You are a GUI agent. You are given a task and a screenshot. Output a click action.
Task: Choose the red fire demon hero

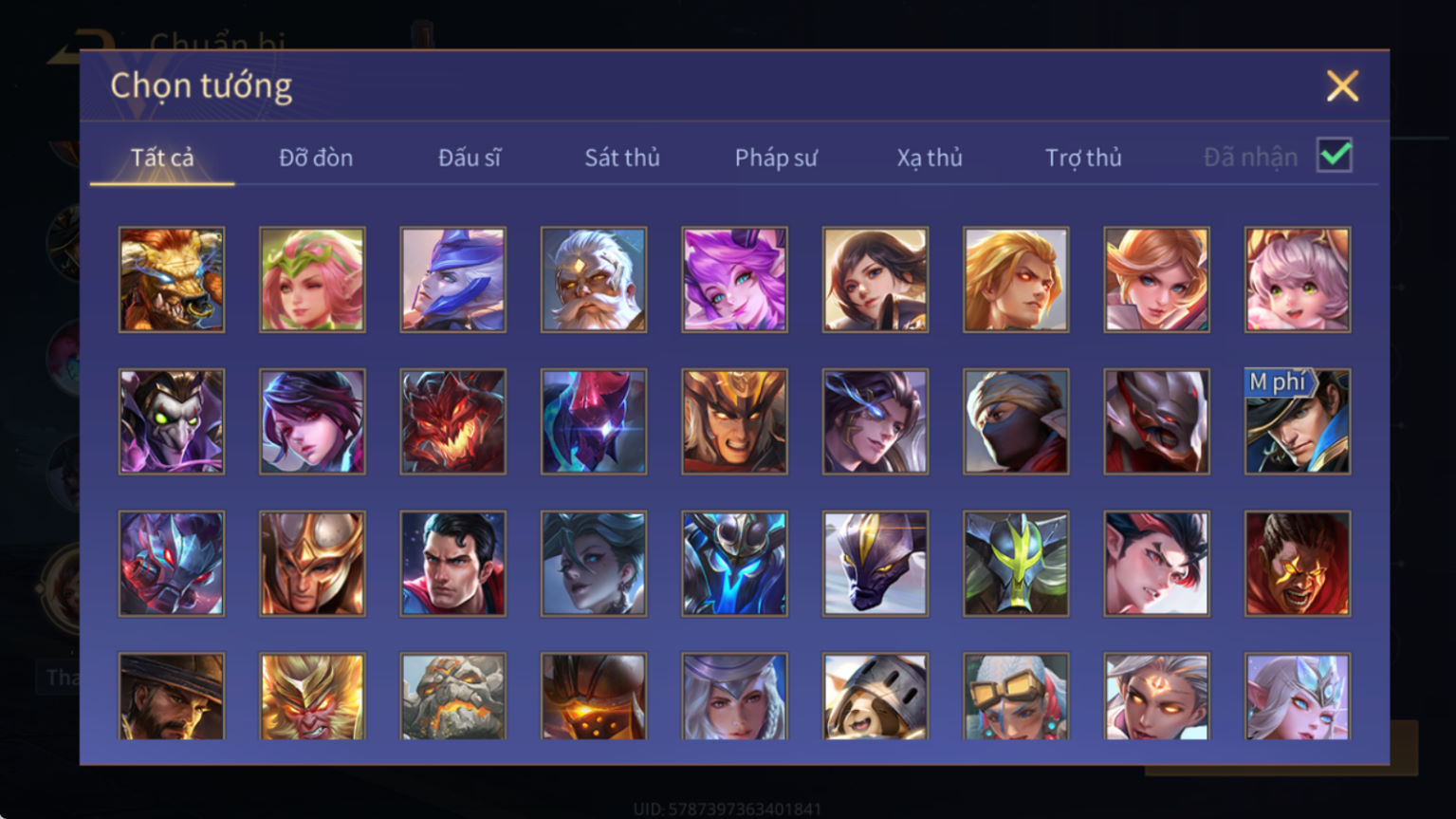point(453,421)
